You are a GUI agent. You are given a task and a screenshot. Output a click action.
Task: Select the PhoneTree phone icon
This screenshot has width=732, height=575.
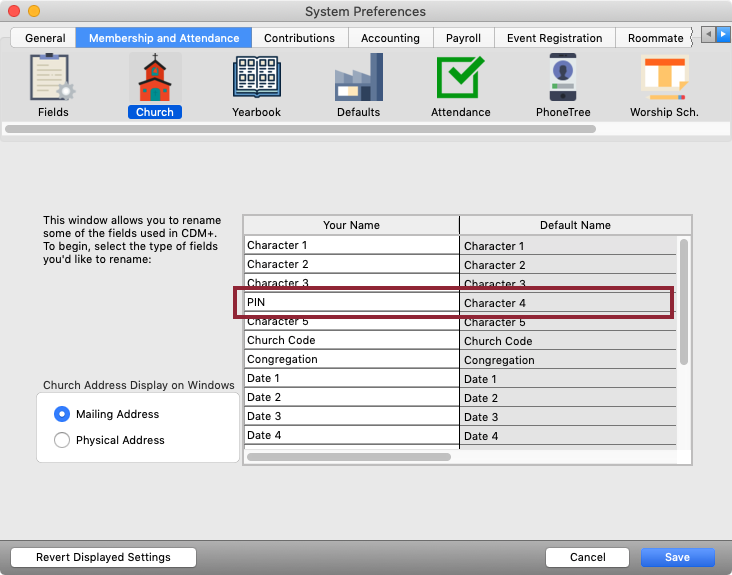click(x=562, y=79)
